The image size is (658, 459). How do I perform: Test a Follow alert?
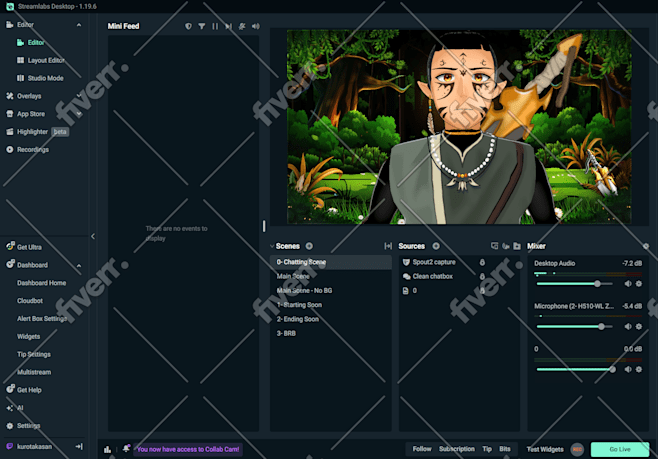coord(422,449)
